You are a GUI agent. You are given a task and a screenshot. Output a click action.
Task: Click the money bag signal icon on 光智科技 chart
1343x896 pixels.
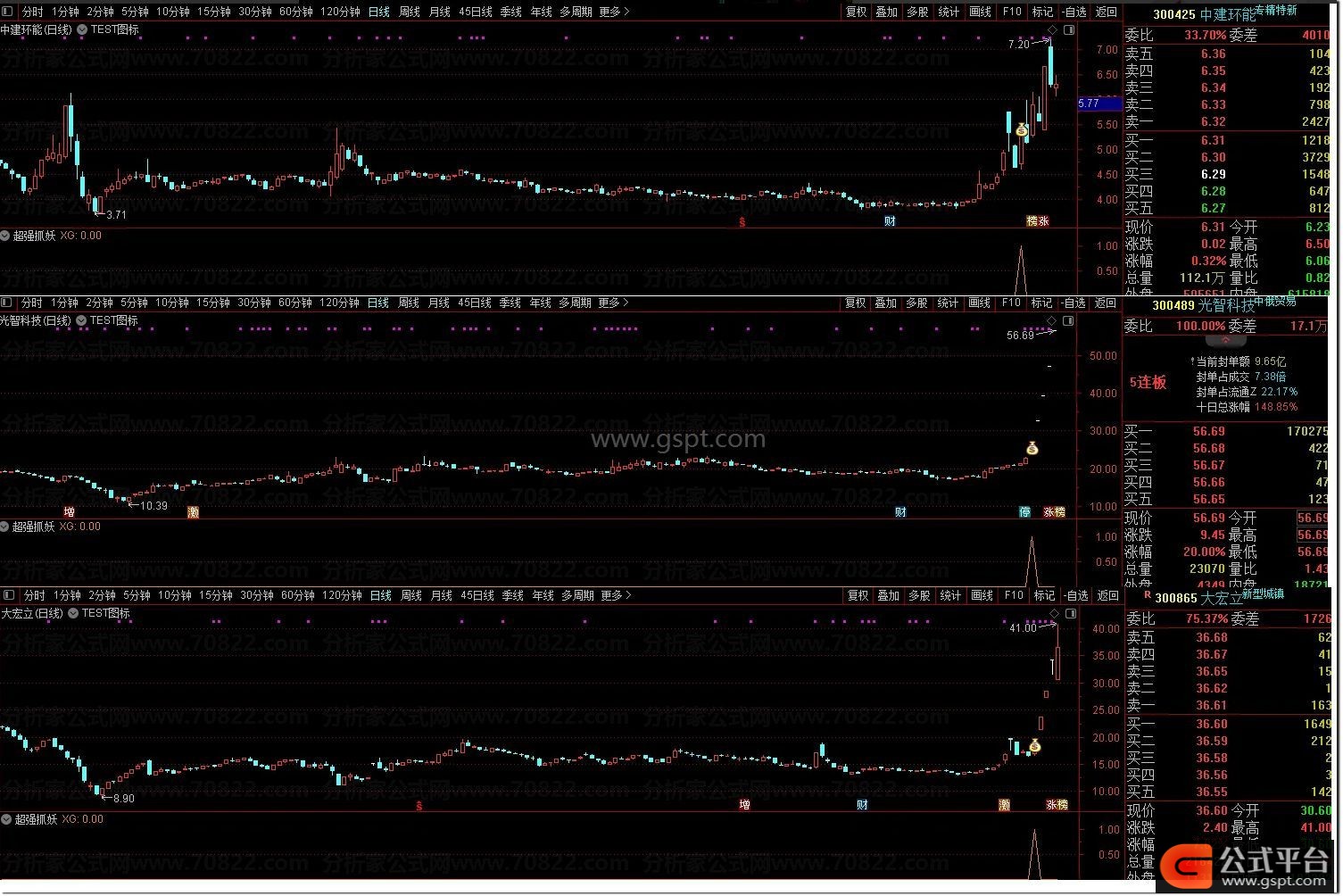(x=1032, y=447)
